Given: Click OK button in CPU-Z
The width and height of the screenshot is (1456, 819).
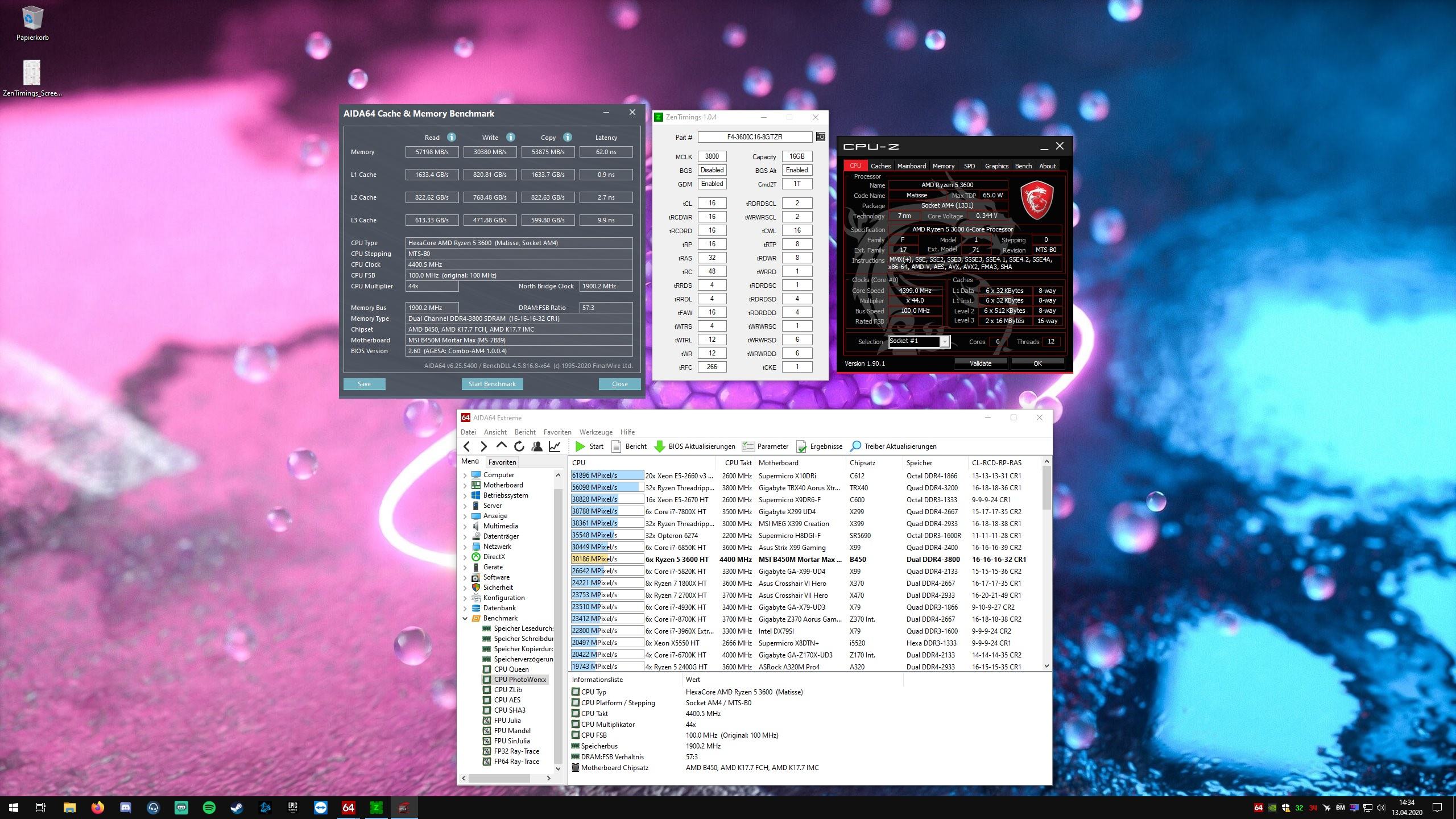Looking at the screenshot, I should tap(1037, 363).
